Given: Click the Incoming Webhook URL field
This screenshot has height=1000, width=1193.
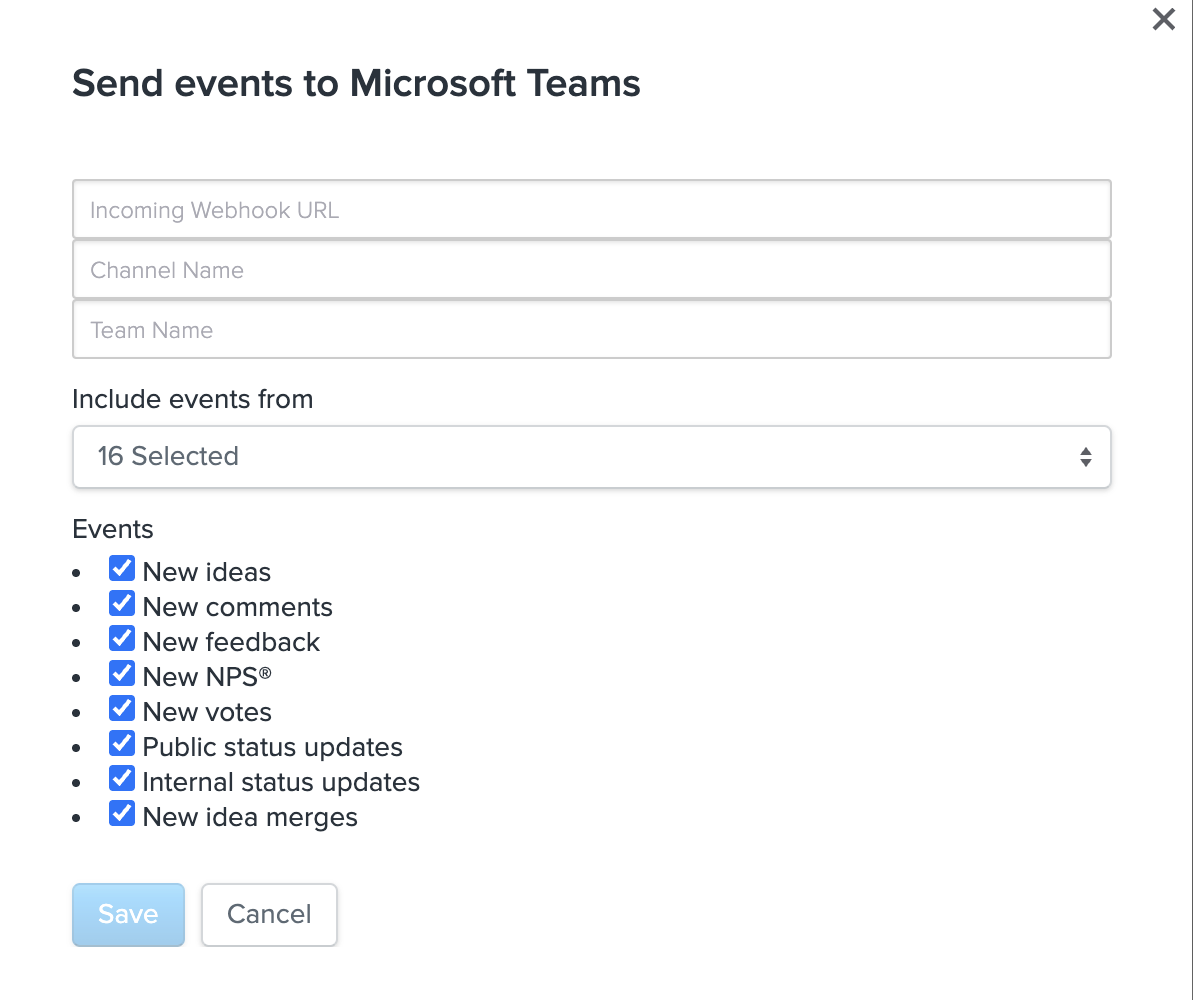Looking at the screenshot, I should [x=591, y=210].
